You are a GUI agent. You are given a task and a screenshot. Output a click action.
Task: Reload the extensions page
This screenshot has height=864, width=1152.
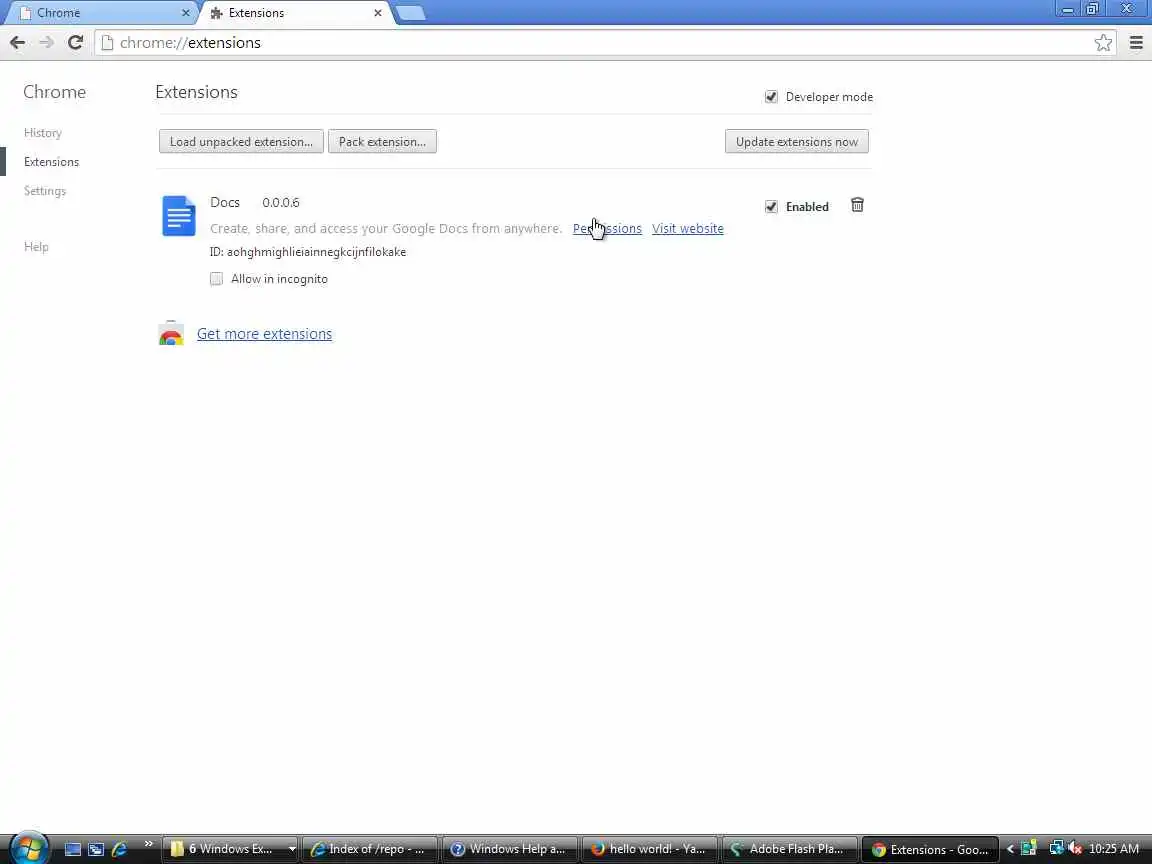(x=75, y=43)
